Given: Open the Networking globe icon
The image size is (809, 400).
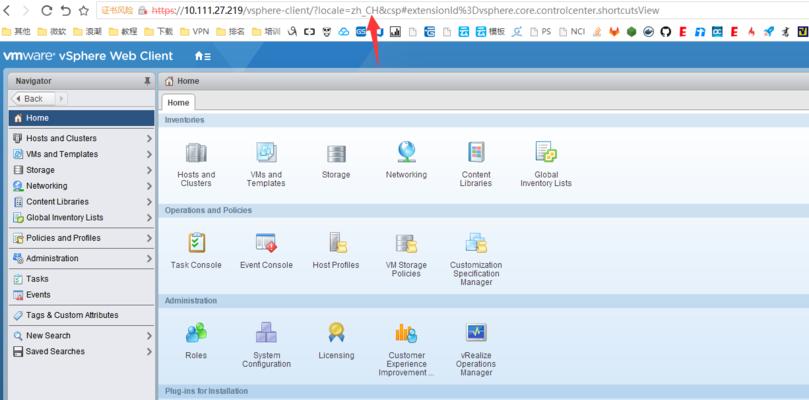Looking at the screenshot, I should (x=407, y=152).
